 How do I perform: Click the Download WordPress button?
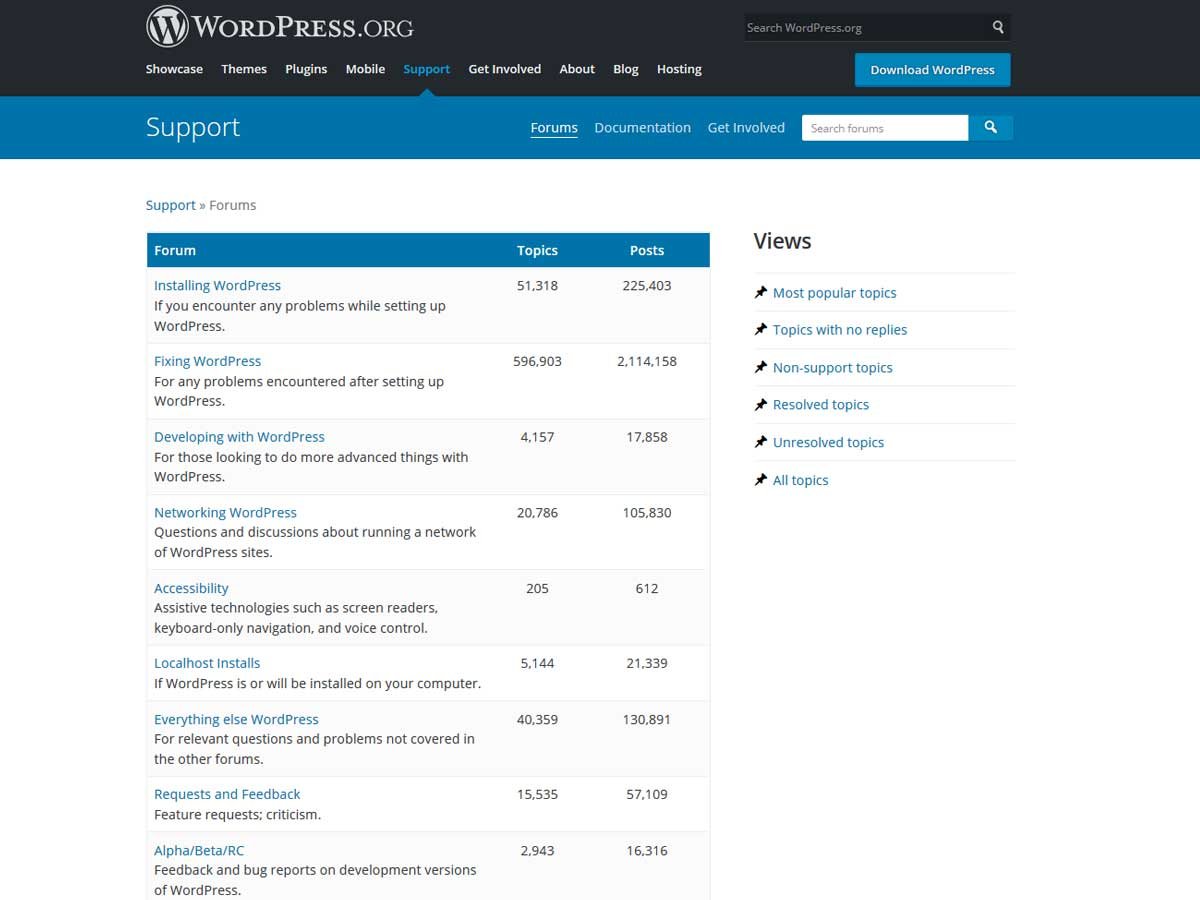(932, 70)
